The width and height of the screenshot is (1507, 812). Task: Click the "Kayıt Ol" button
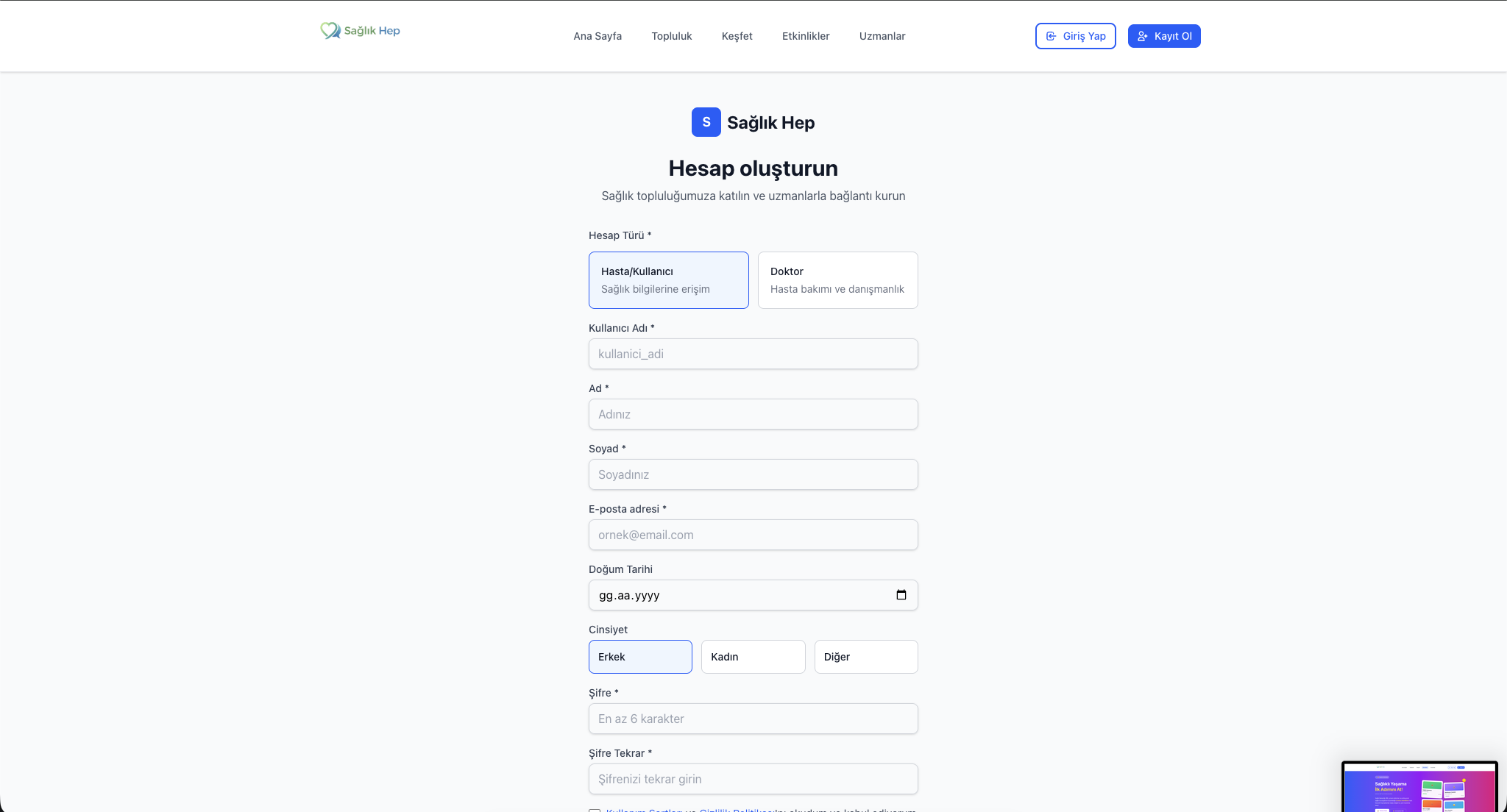(1164, 35)
